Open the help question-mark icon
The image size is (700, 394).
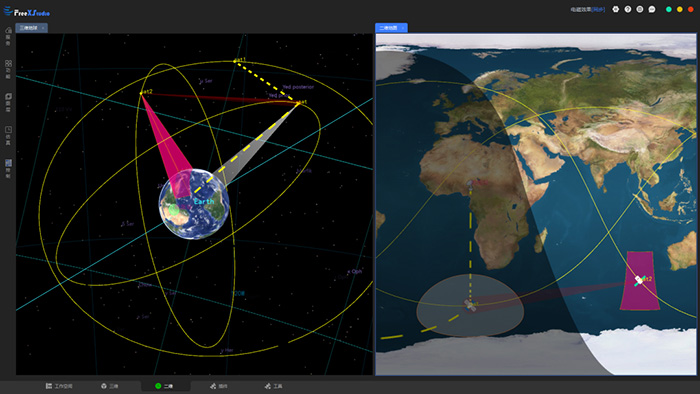(628, 9)
